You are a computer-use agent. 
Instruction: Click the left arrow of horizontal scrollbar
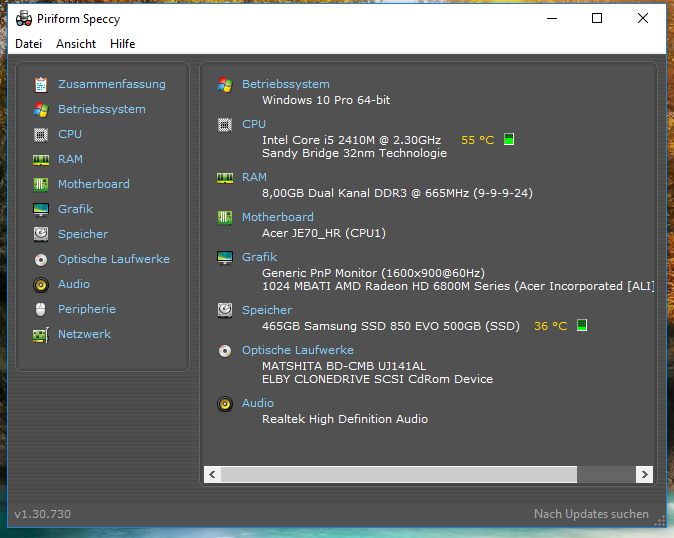pyautogui.click(x=212, y=474)
